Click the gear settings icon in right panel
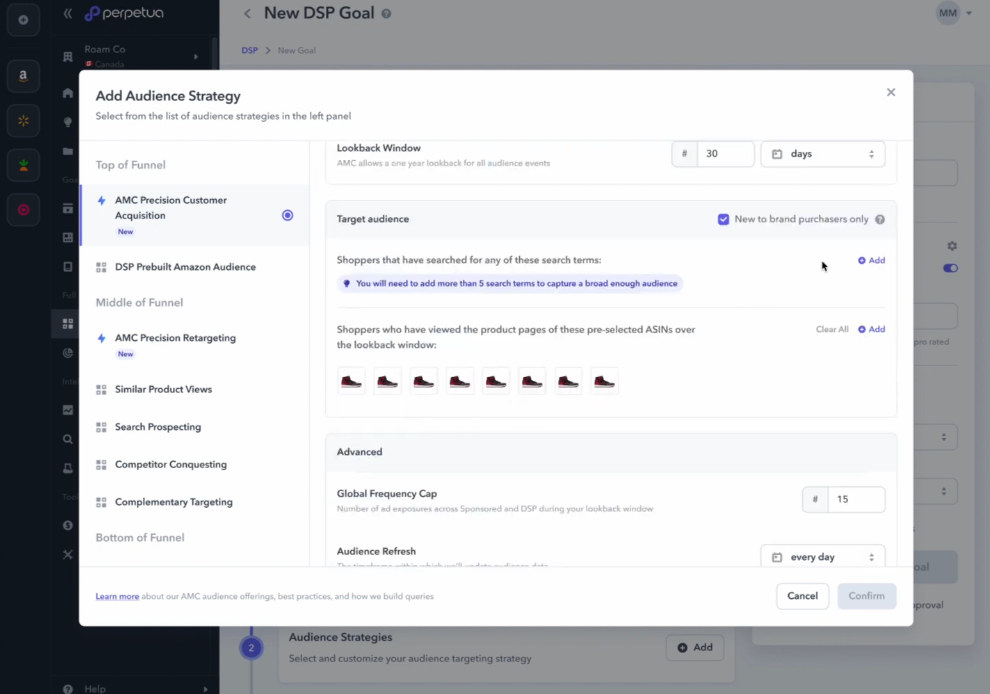The image size is (990, 694). [x=951, y=246]
